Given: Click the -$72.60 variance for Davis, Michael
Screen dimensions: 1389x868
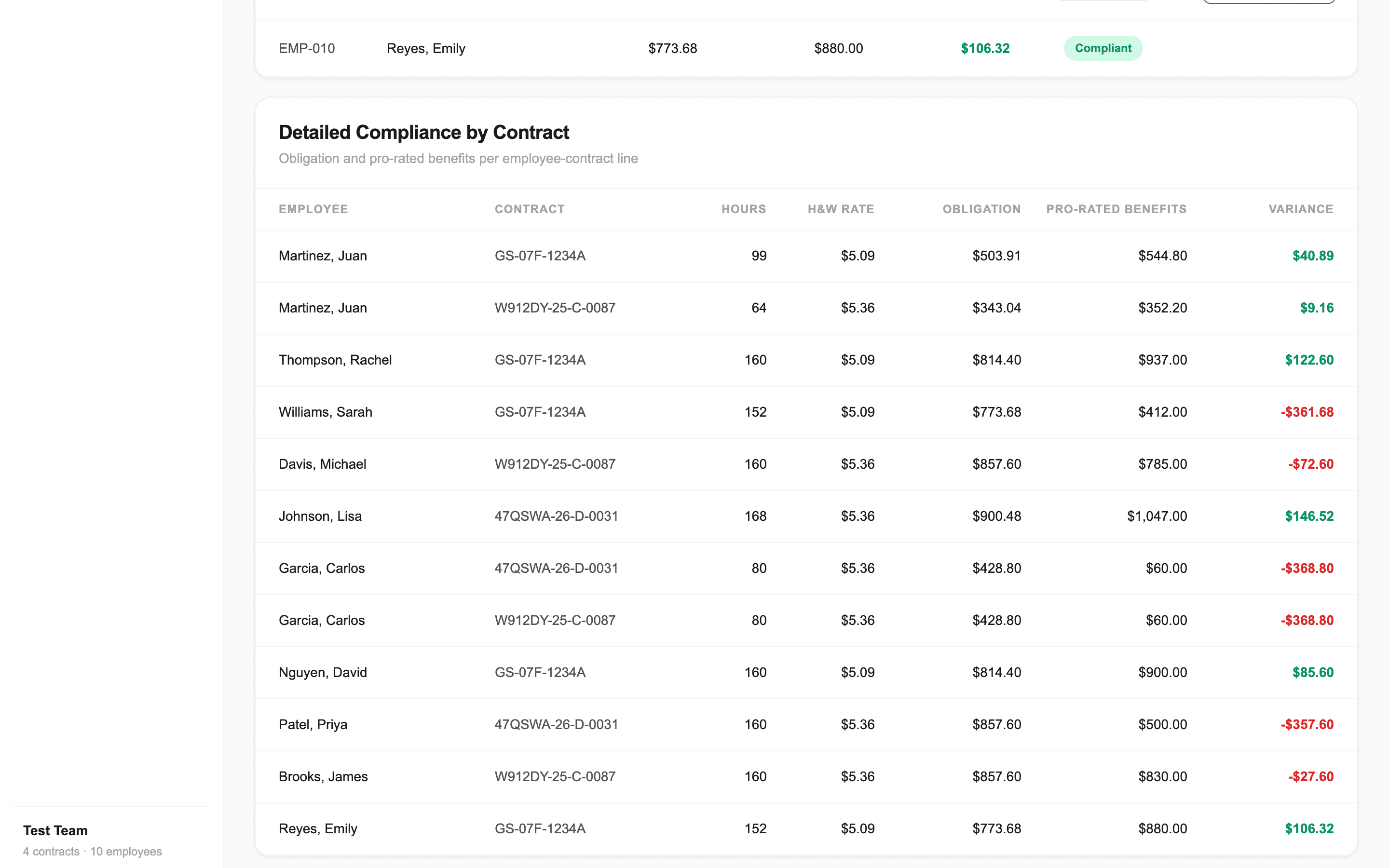Looking at the screenshot, I should coord(1310,464).
